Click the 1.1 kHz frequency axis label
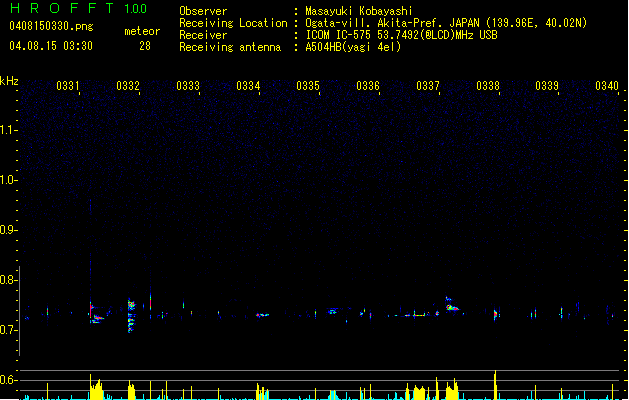This screenshot has width=629, height=400. pos(8,130)
